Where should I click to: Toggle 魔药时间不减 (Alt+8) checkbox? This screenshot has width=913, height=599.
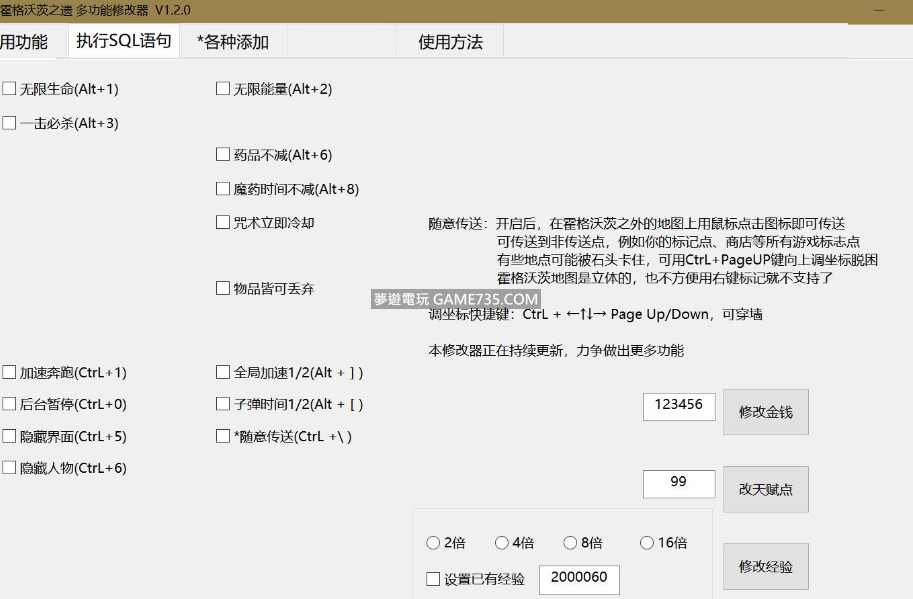tap(223, 189)
